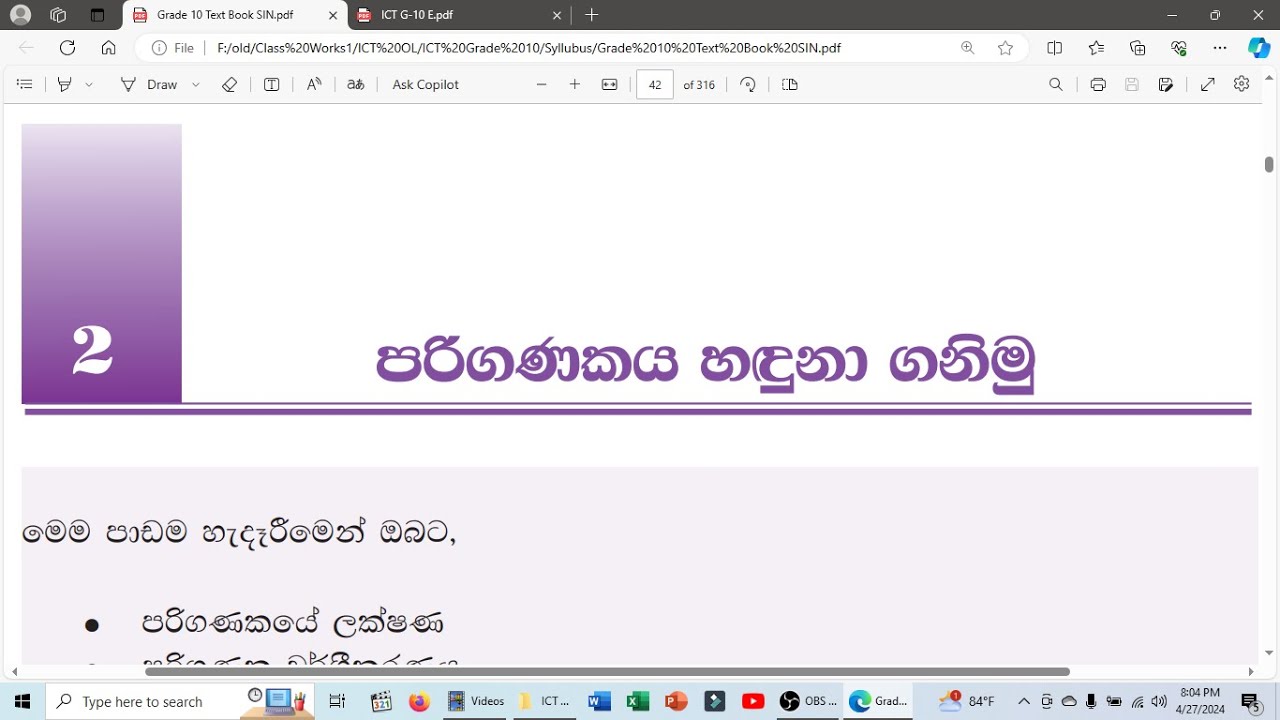This screenshot has height=720, width=1280.
Task: Show hidden system tray icons
Action: 1024,702
